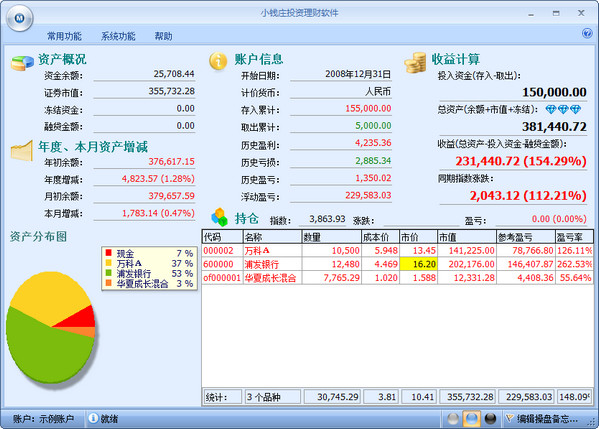599x429 pixels.
Task: Open the 常用功能 menu
Action: 64,36
